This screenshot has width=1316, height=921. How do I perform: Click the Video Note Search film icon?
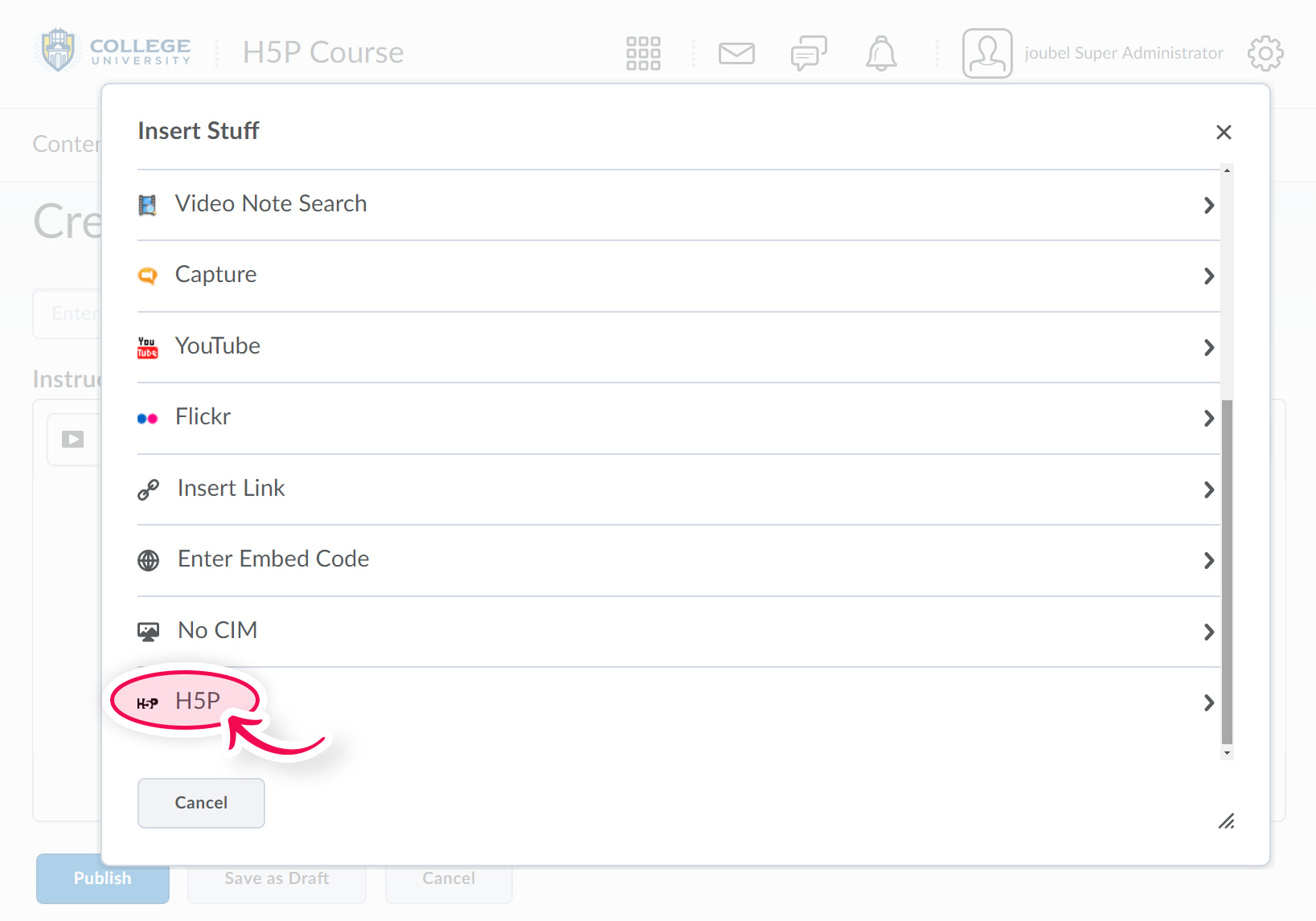tap(148, 205)
